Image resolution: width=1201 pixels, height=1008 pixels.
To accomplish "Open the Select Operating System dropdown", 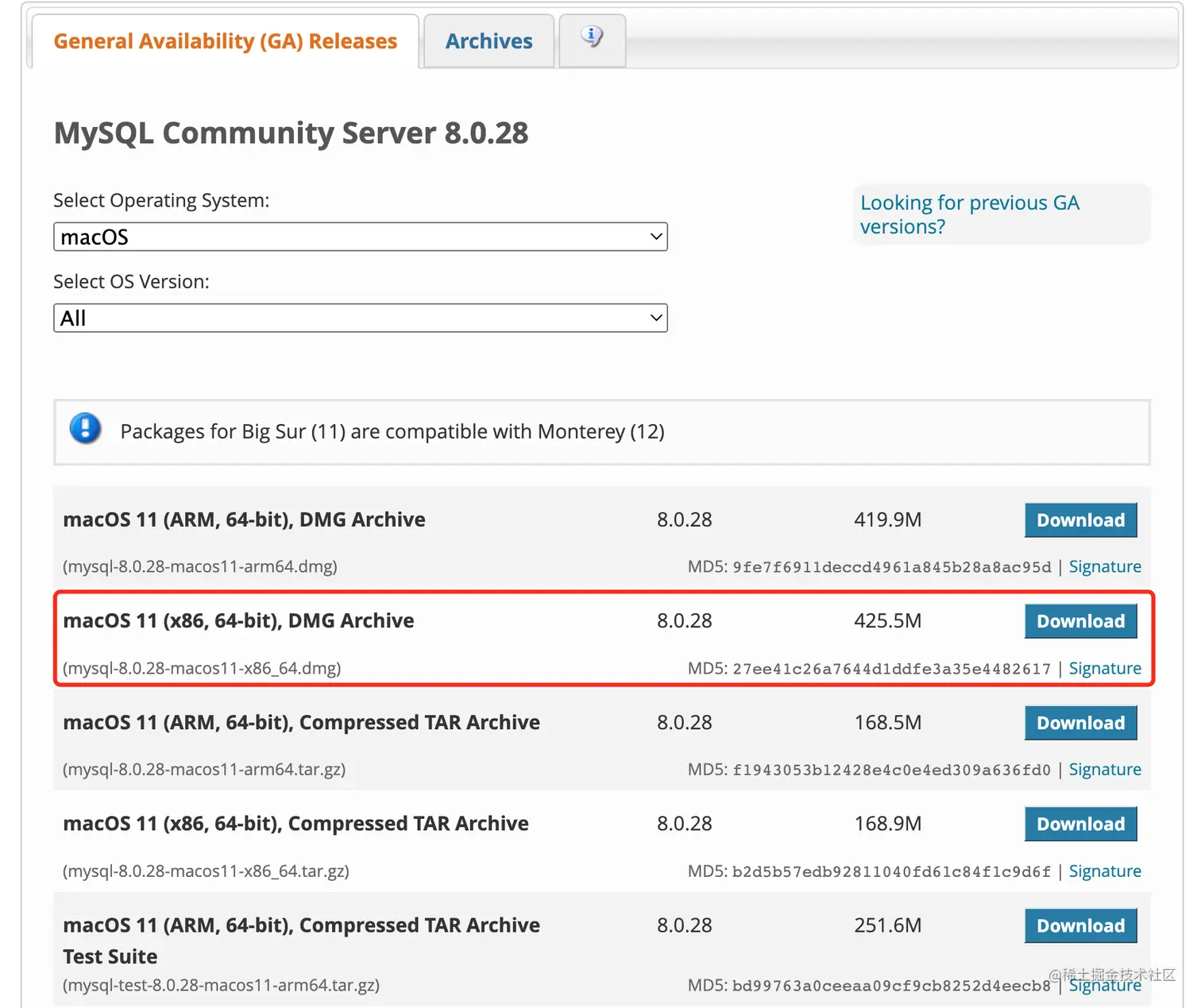I will coord(361,237).
